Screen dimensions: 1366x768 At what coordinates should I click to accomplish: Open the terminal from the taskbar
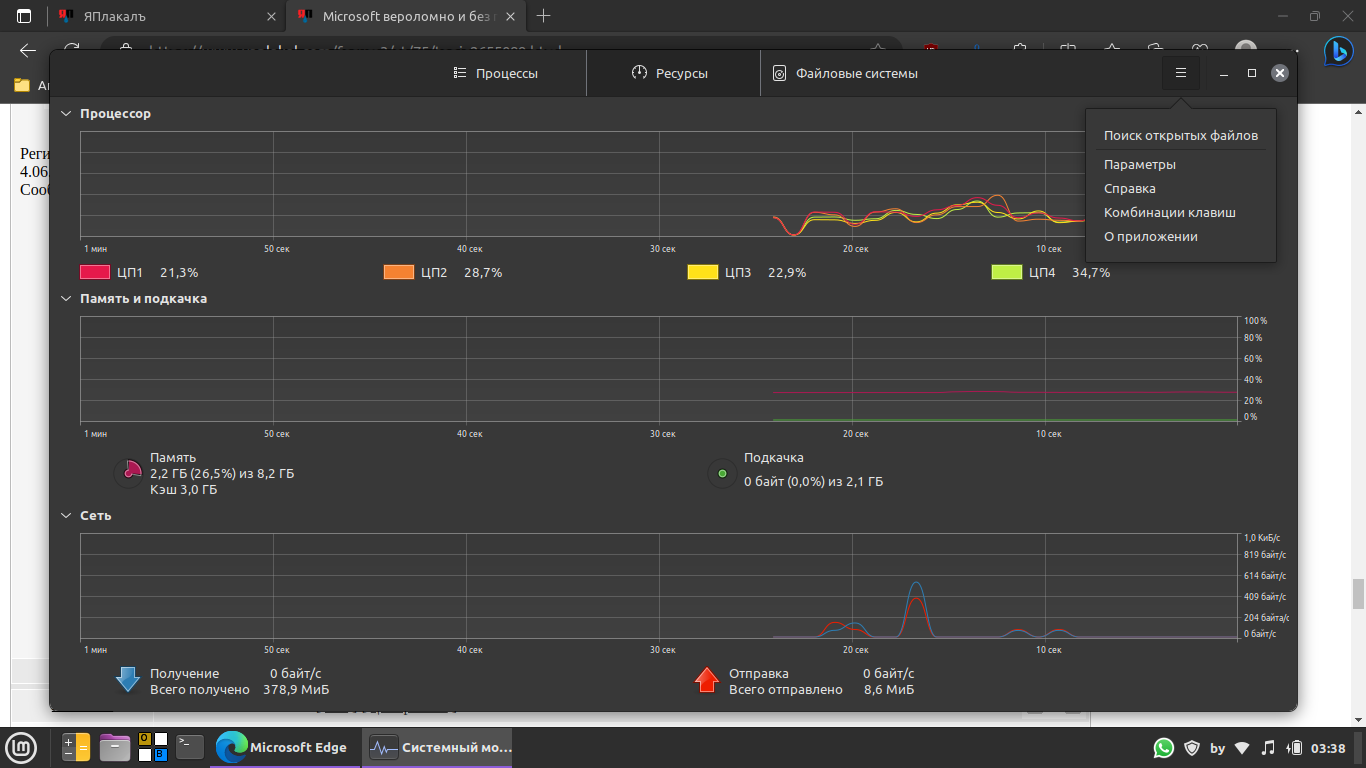pyautogui.click(x=190, y=747)
